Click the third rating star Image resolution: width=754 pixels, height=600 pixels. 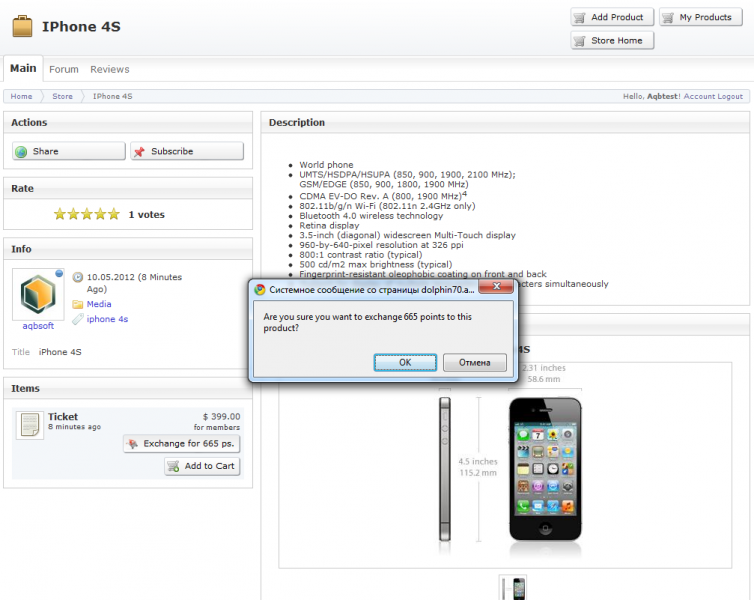(87, 214)
